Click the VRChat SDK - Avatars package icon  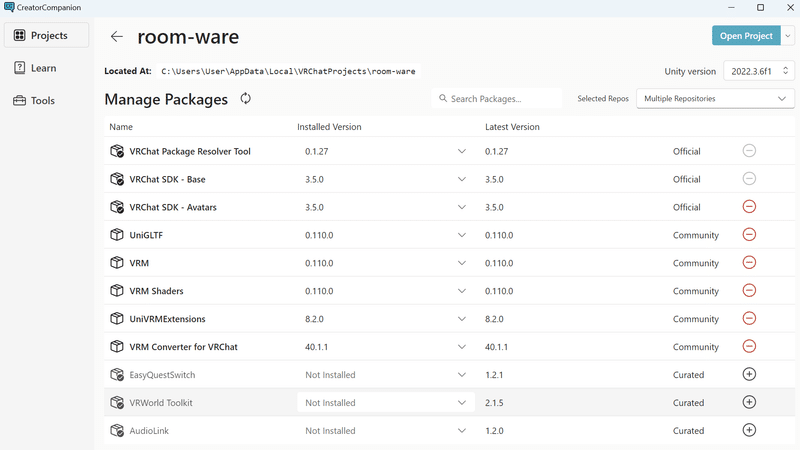tap(117, 207)
